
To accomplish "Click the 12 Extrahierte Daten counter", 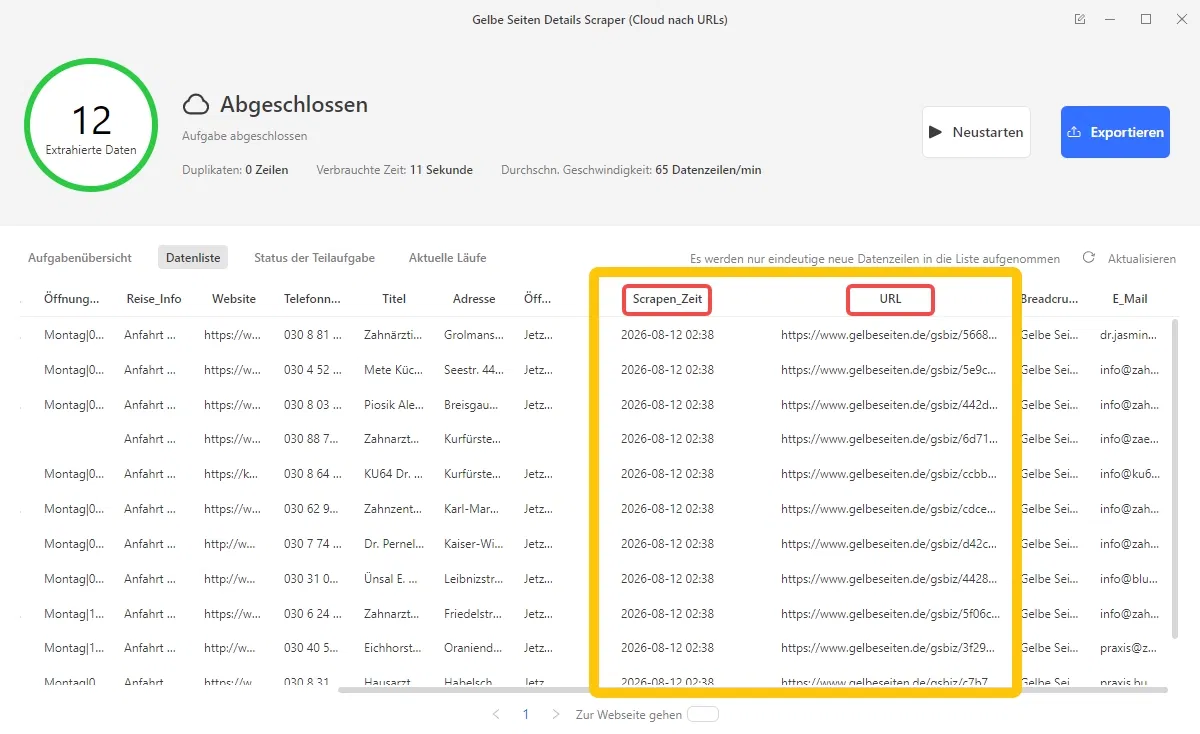I will (91, 124).
